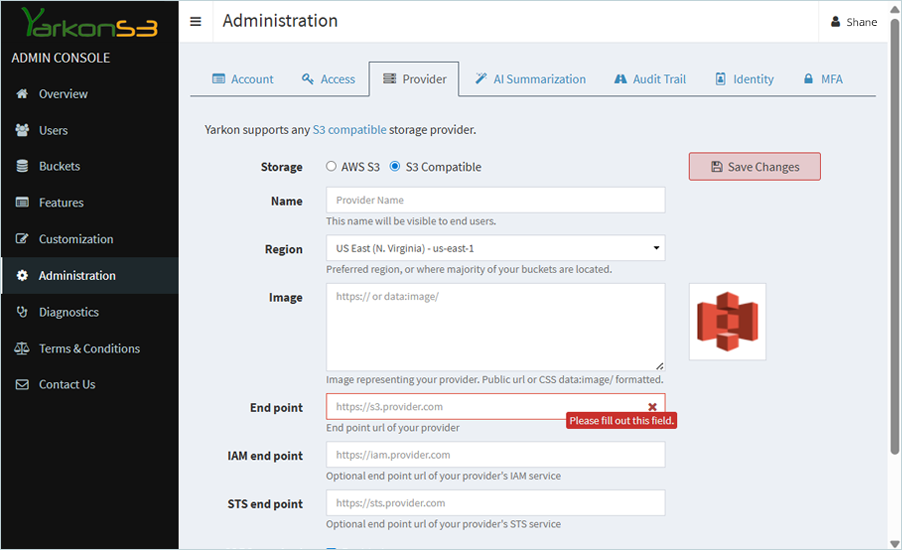Select the S3 Compatible radio option

pyautogui.click(x=395, y=167)
